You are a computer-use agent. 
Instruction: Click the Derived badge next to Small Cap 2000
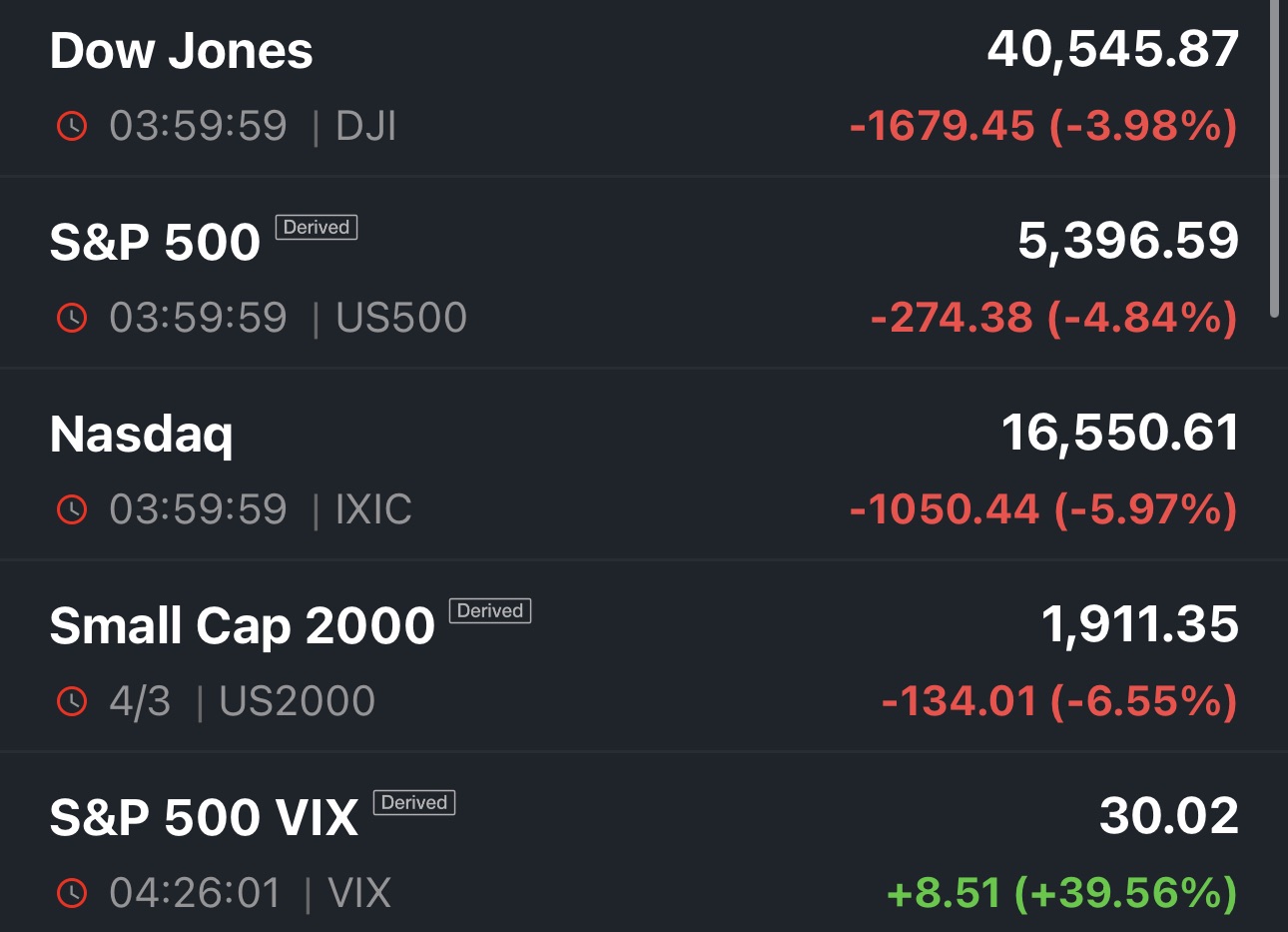coord(489,611)
